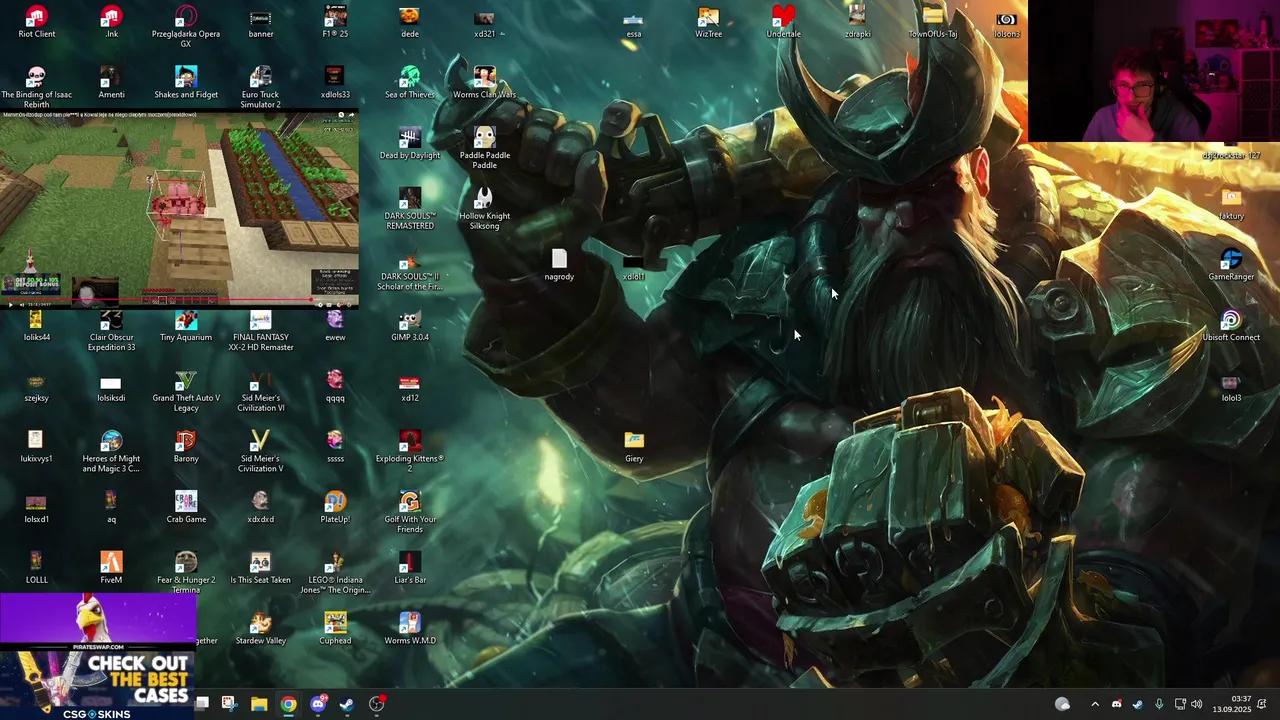This screenshot has width=1280, height=720.
Task: Open Amenti game shortcut
Action: point(112,83)
